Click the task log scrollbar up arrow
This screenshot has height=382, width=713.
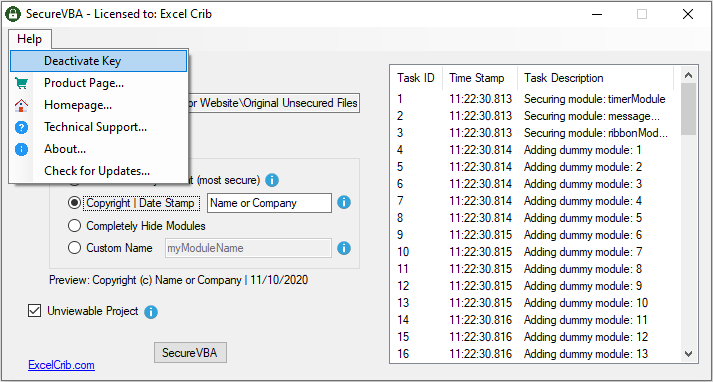click(x=688, y=75)
